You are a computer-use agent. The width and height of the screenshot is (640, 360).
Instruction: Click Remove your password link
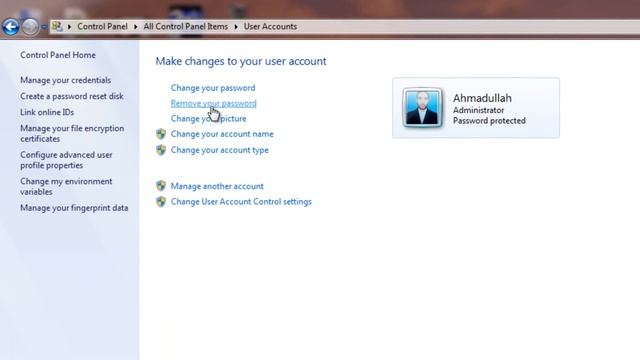[213, 103]
